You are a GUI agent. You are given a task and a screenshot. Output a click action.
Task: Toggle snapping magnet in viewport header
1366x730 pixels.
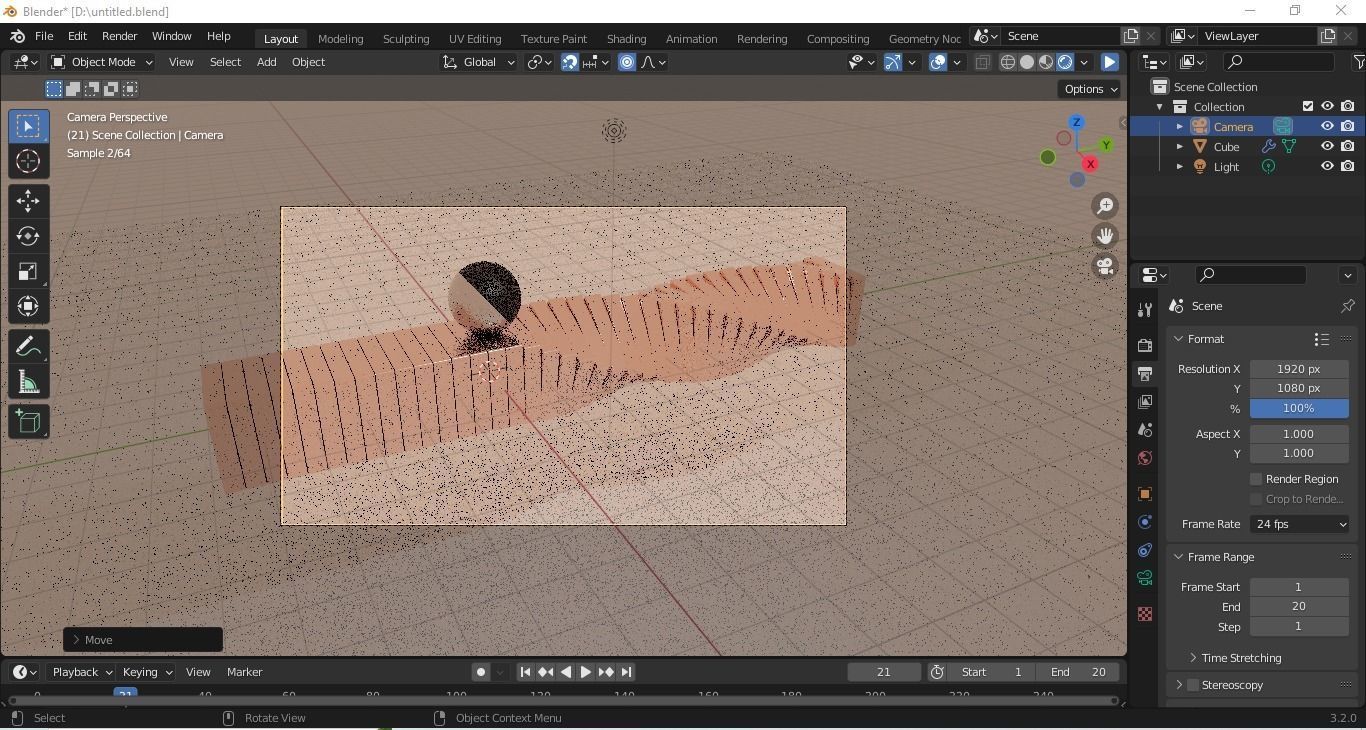coord(569,62)
